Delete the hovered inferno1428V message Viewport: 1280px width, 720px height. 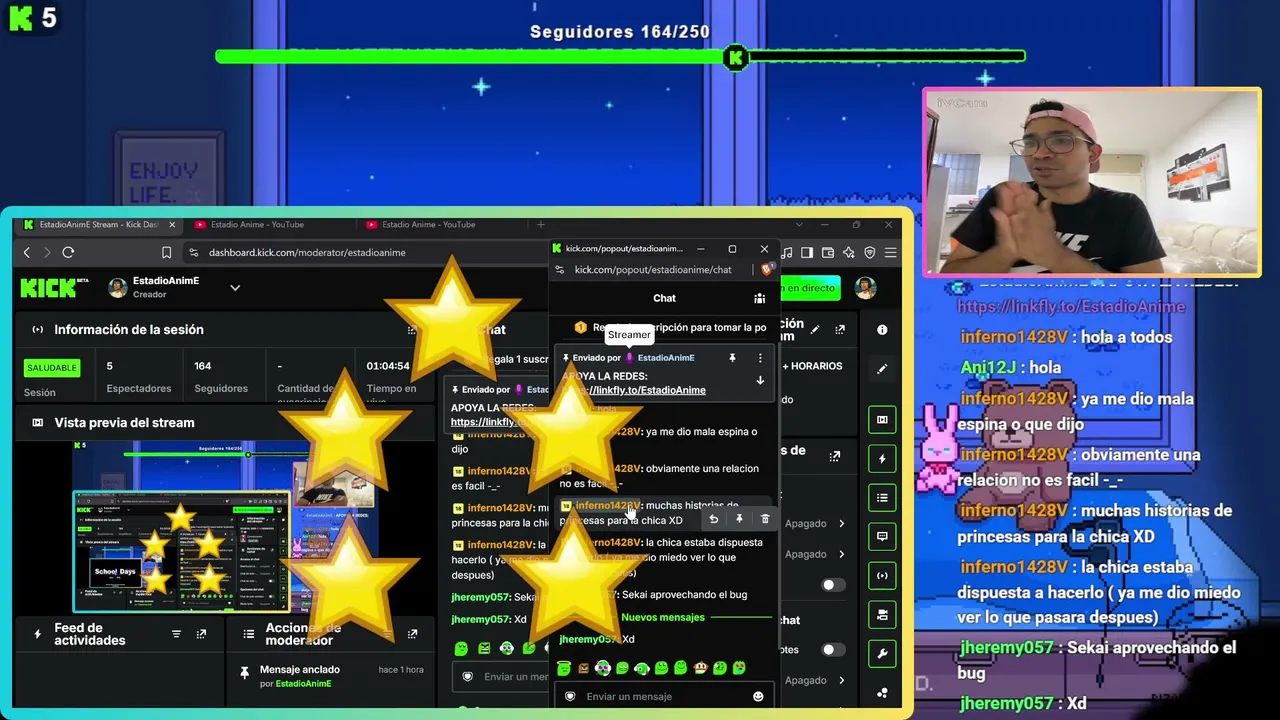click(x=765, y=519)
